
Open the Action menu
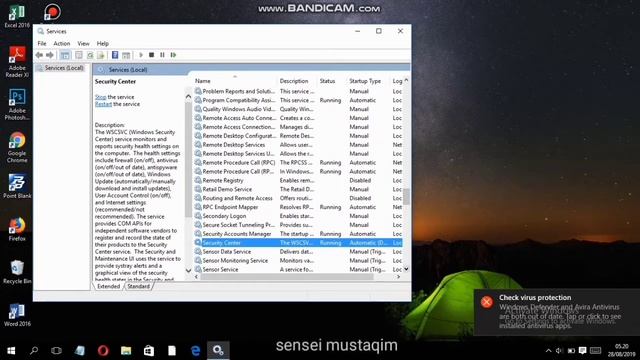coord(62,43)
